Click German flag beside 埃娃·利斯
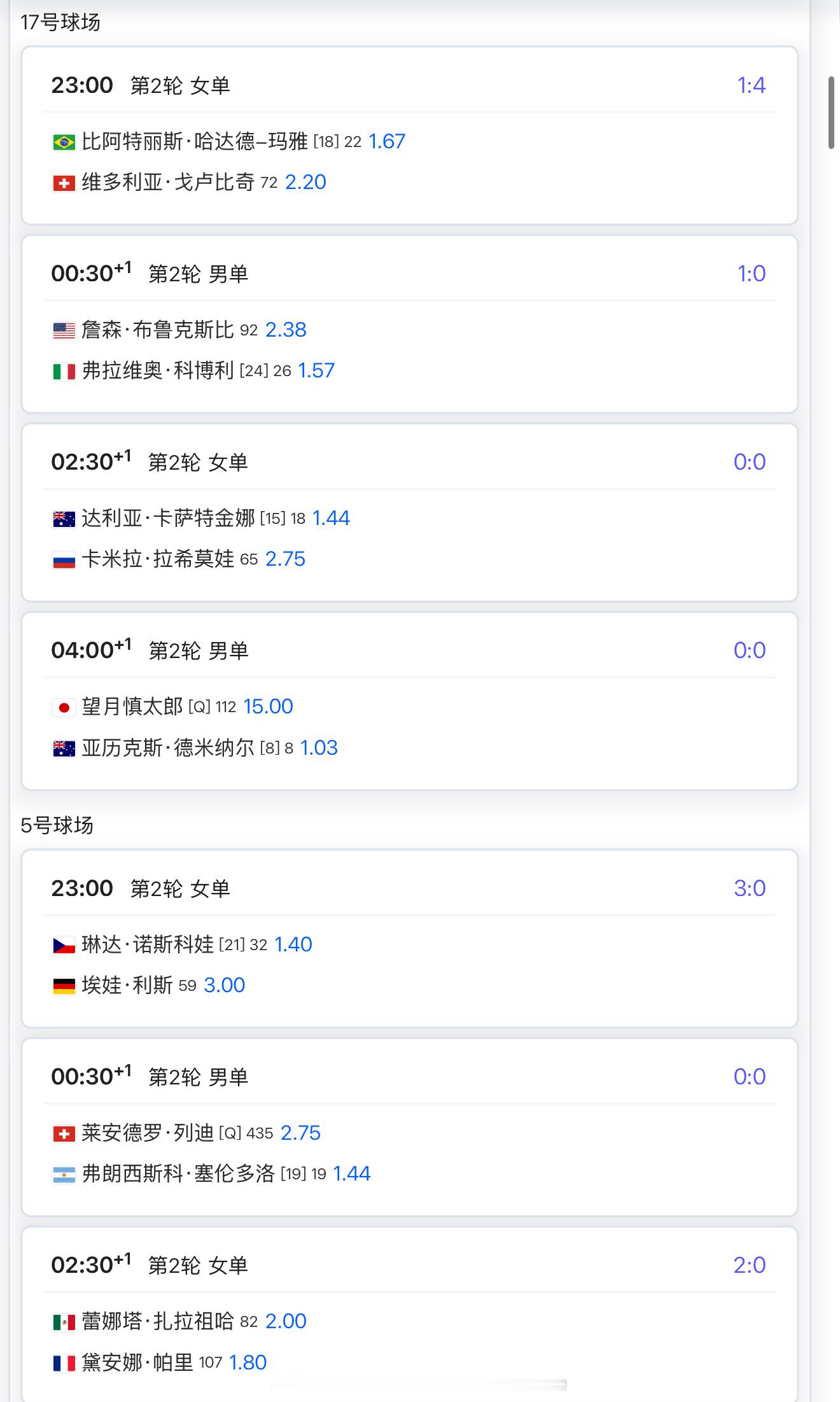The height and width of the screenshot is (1402, 840). point(64,986)
